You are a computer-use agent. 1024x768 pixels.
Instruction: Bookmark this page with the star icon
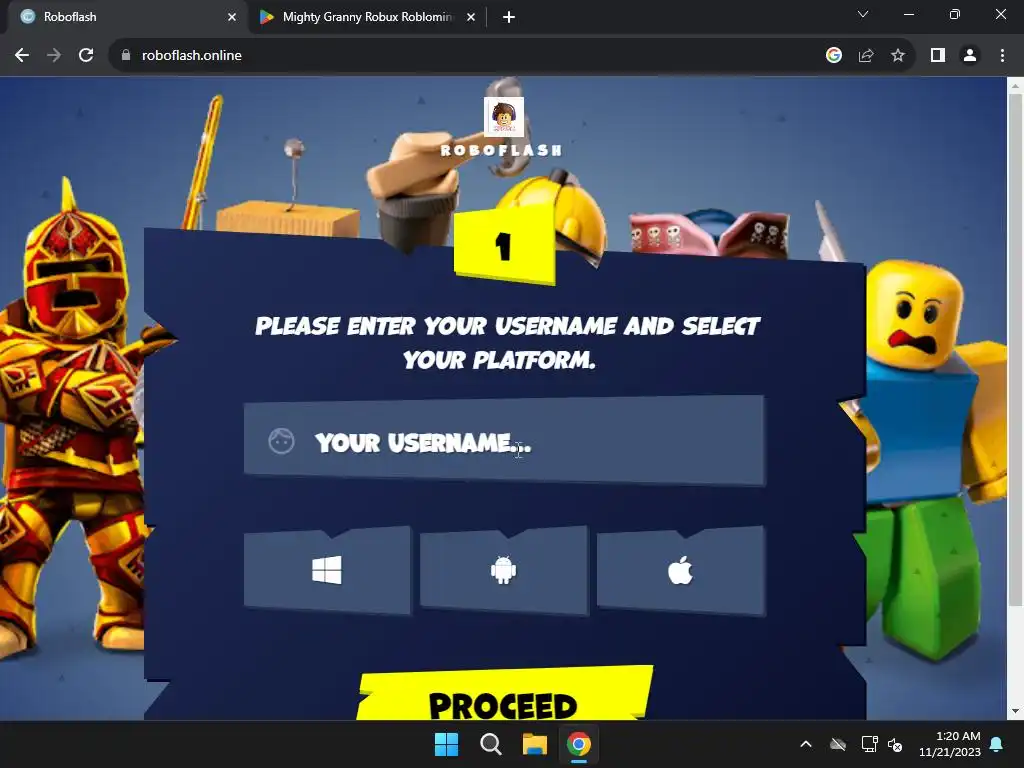pos(898,56)
